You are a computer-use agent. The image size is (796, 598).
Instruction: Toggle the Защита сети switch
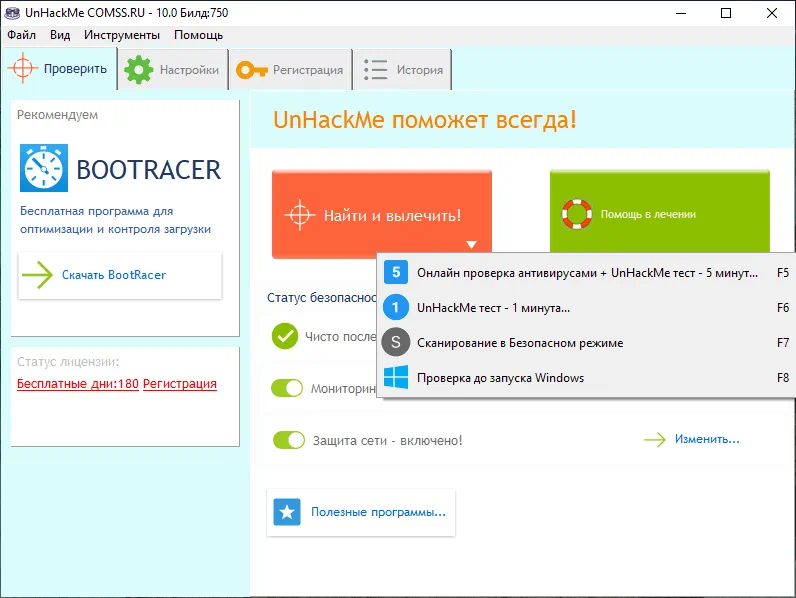point(289,440)
